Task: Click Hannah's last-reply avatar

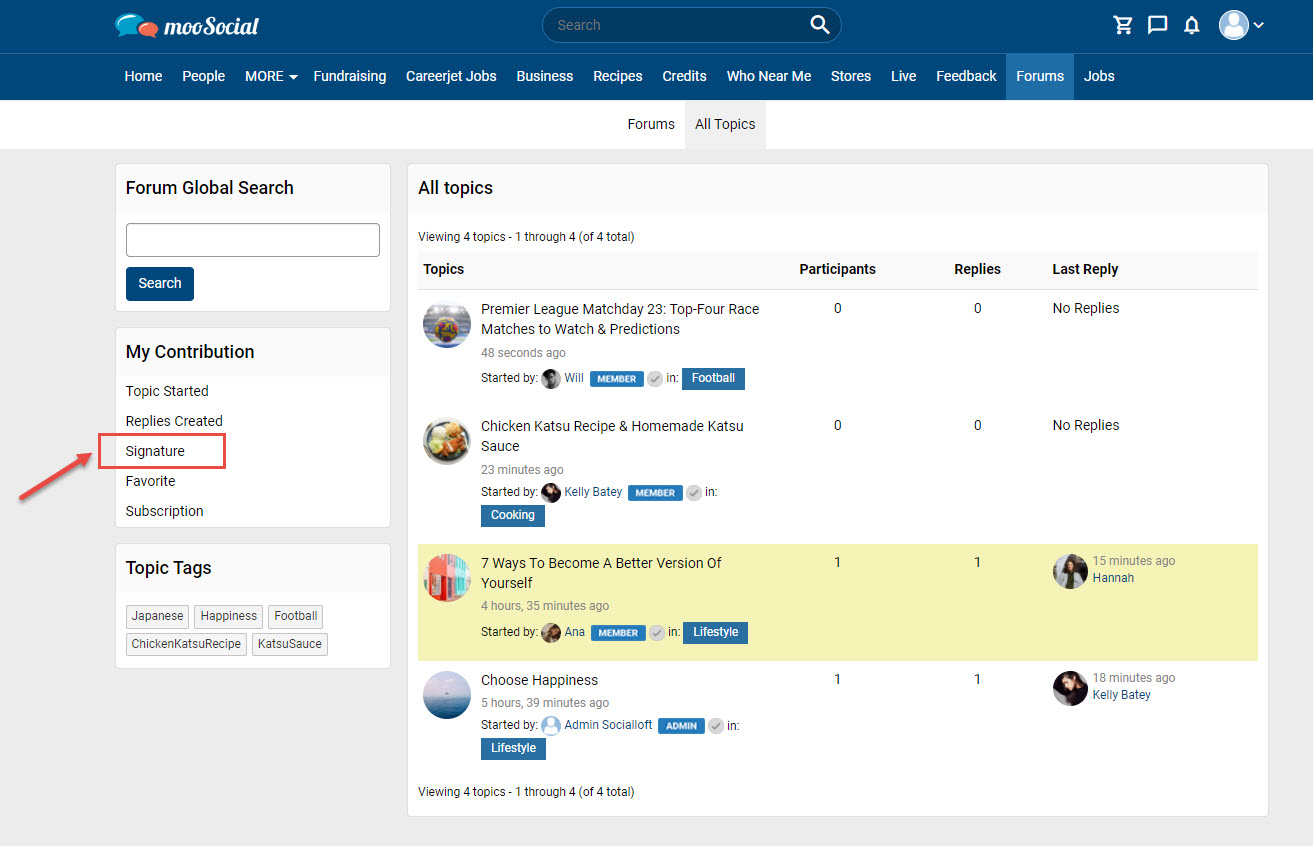Action: 1070,571
